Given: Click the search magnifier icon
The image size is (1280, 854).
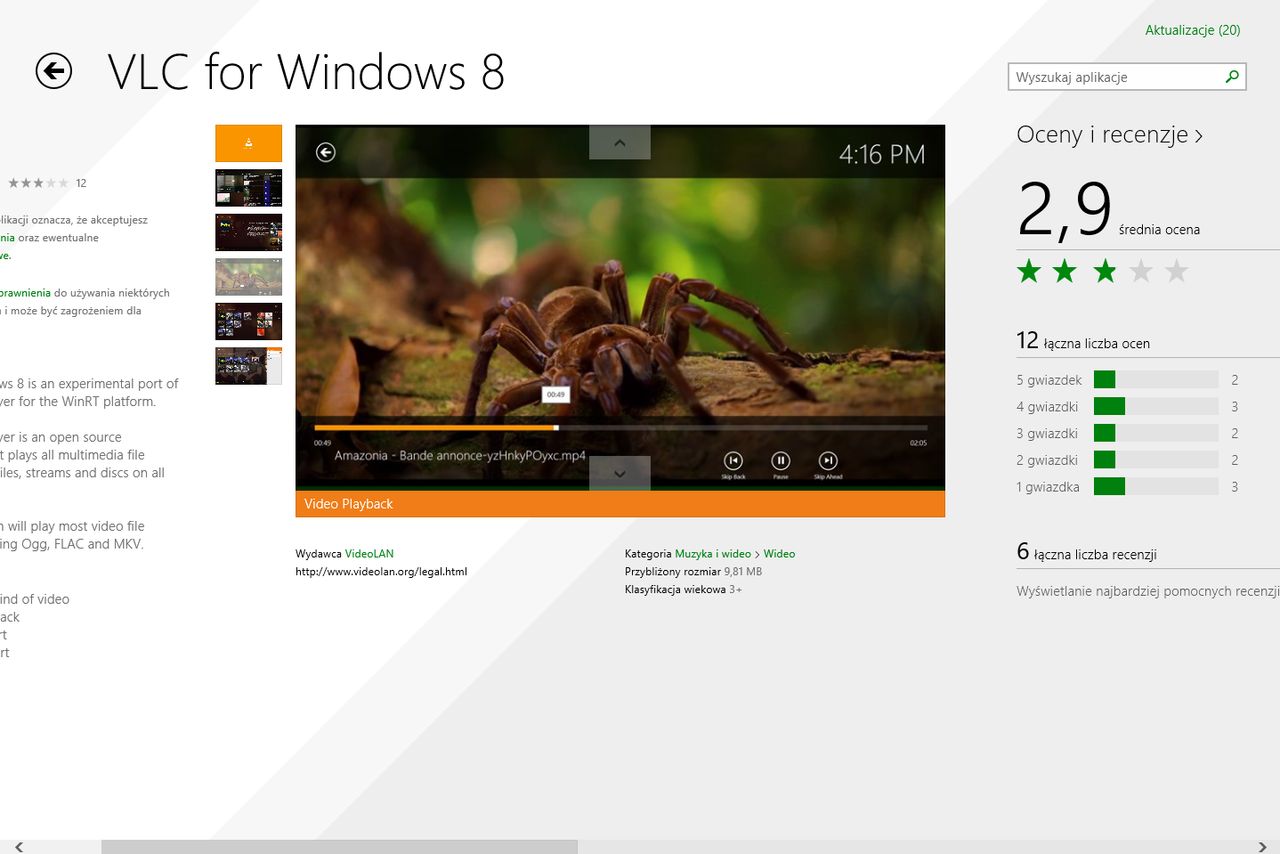Looking at the screenshot, I should (x=1232, y=76).
